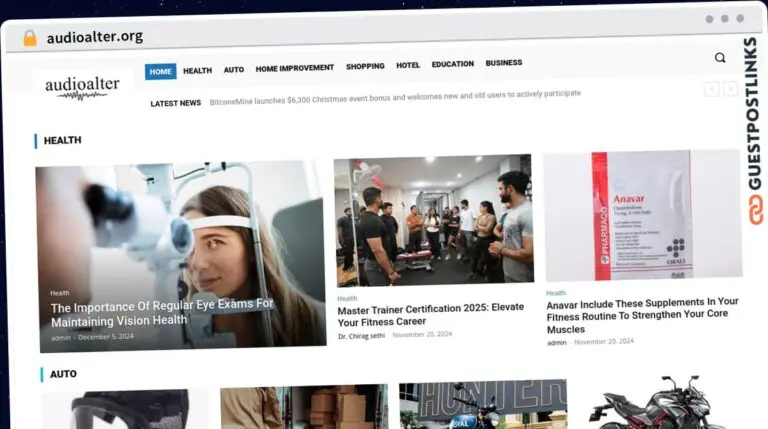
Task: Open article on regular eye exams
Action: pyautogui.click(x=162, y=313)
